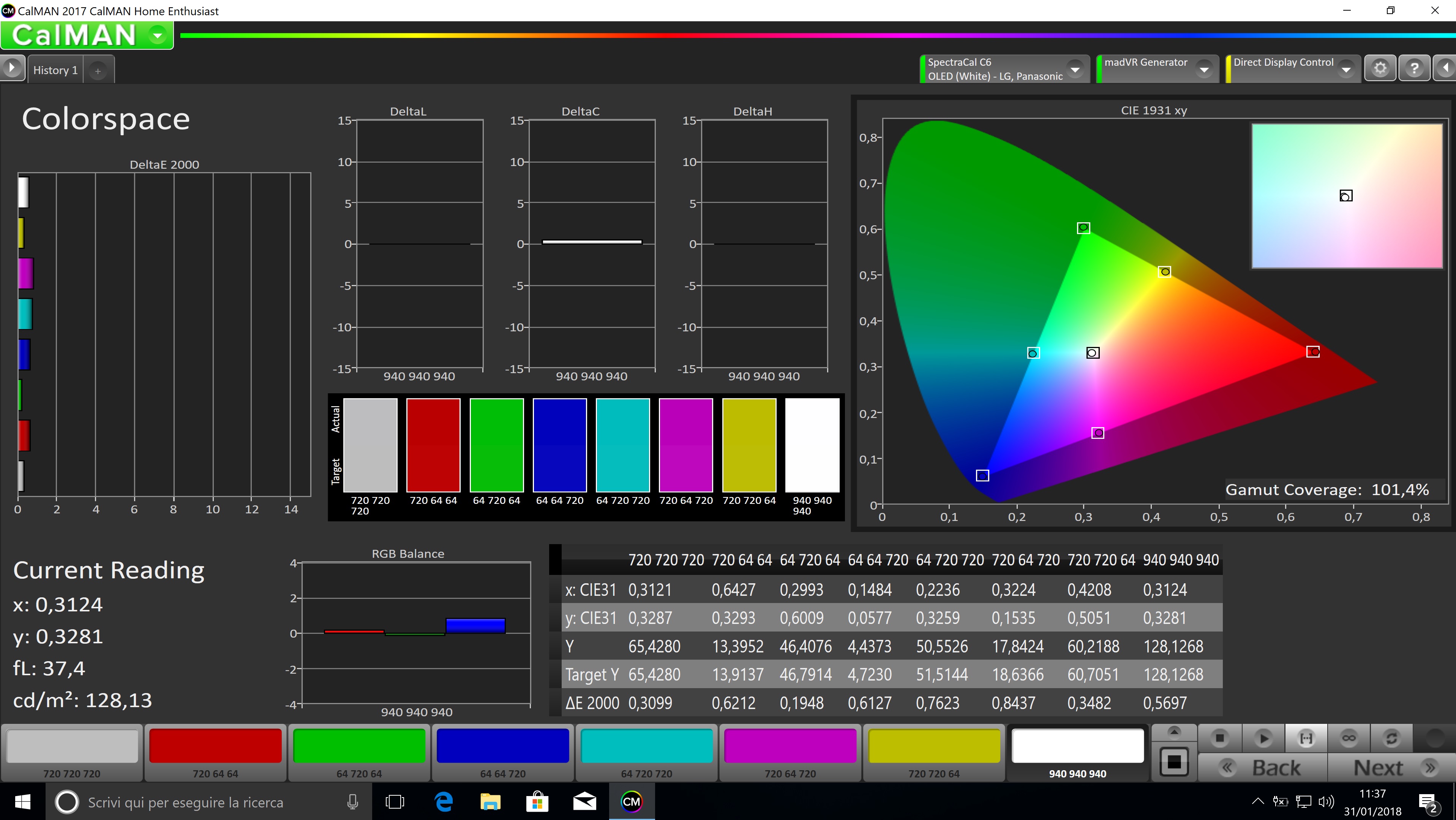Image resolution: width=1456 pixels, height=820 pixels.
Task: Expand the pattern window options arrow
Action: [1174, 732]
